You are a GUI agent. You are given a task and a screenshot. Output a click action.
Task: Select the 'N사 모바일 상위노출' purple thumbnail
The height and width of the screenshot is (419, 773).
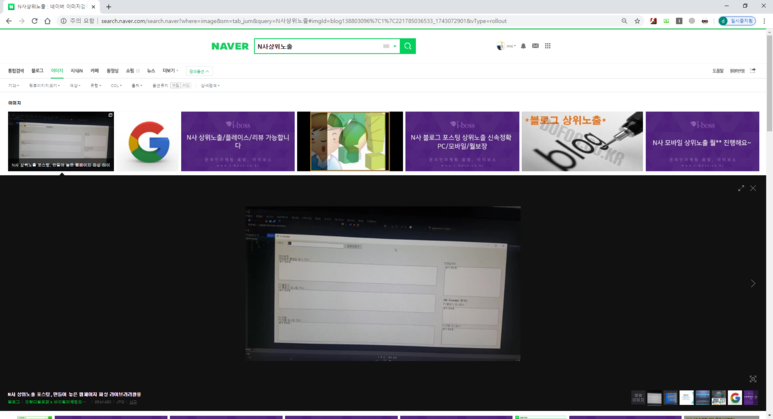[703, 141]
